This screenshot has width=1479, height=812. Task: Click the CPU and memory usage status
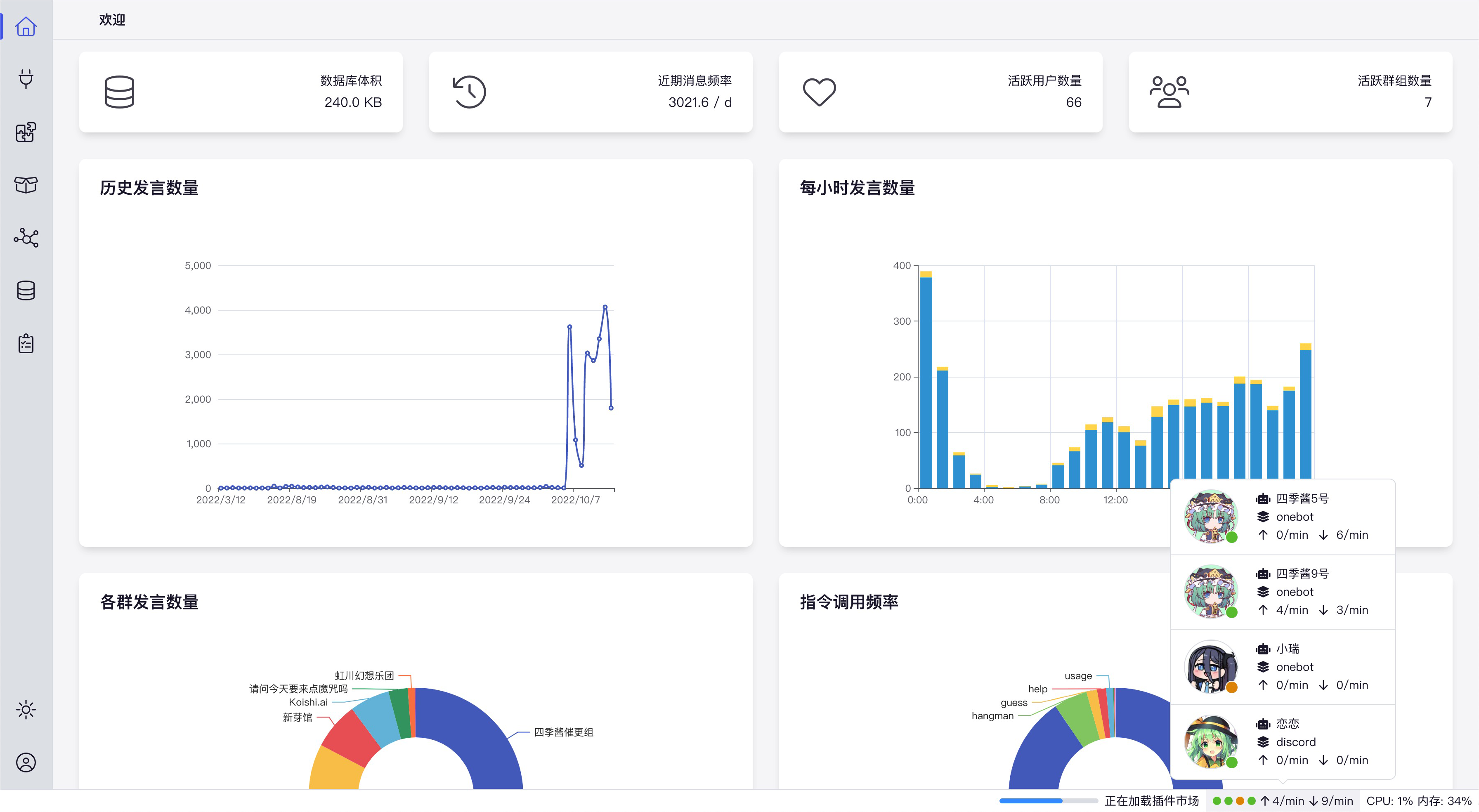tap(1419, 800)
